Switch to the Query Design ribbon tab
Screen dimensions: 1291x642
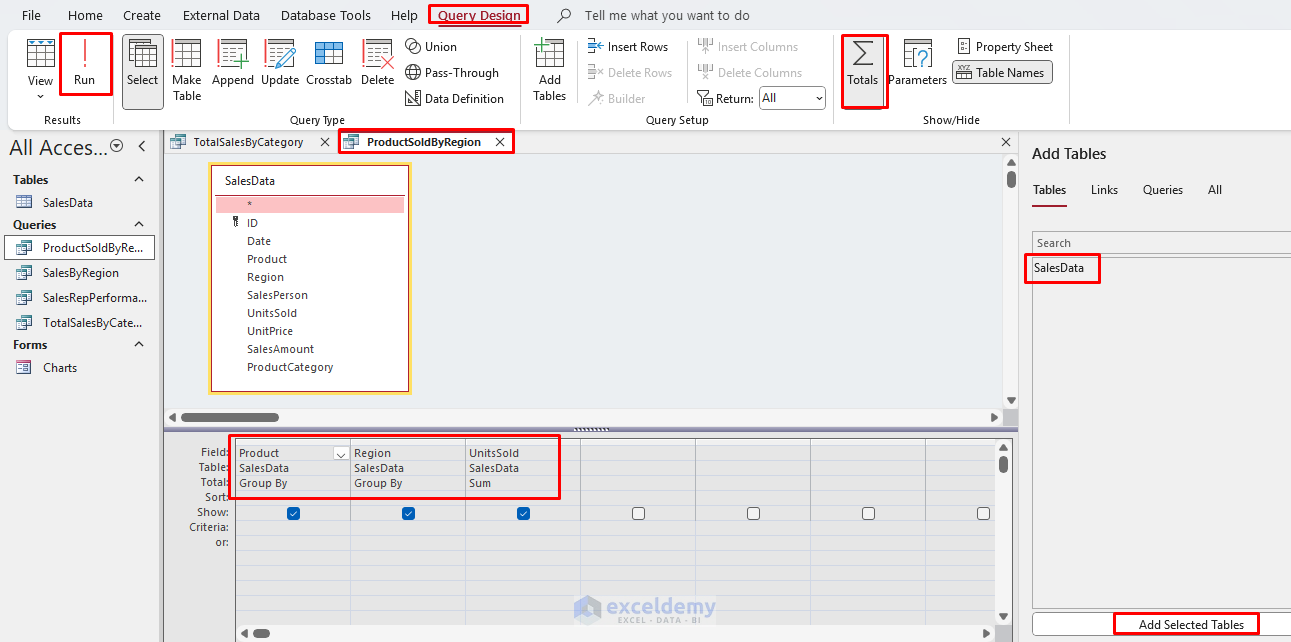(479, 15)
